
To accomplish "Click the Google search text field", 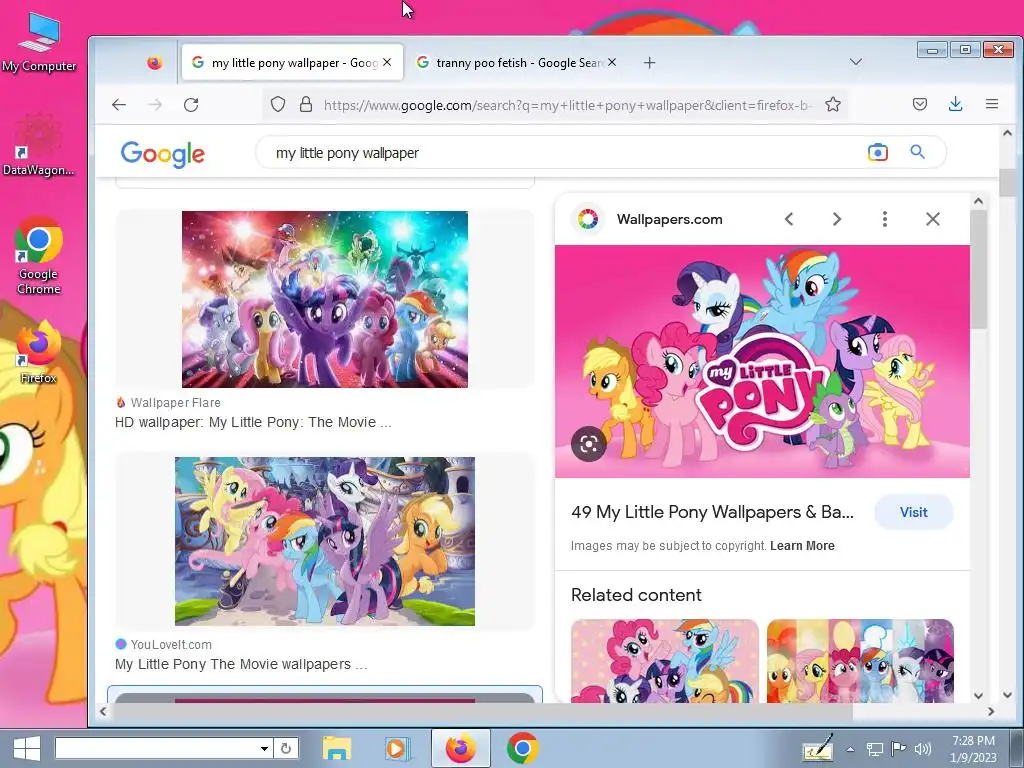I will click(x=562, y=153).
